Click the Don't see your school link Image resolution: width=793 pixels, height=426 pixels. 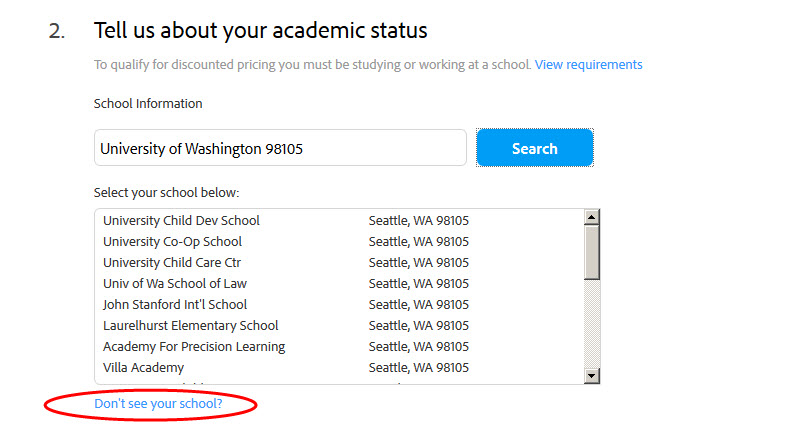pos(158,404)
